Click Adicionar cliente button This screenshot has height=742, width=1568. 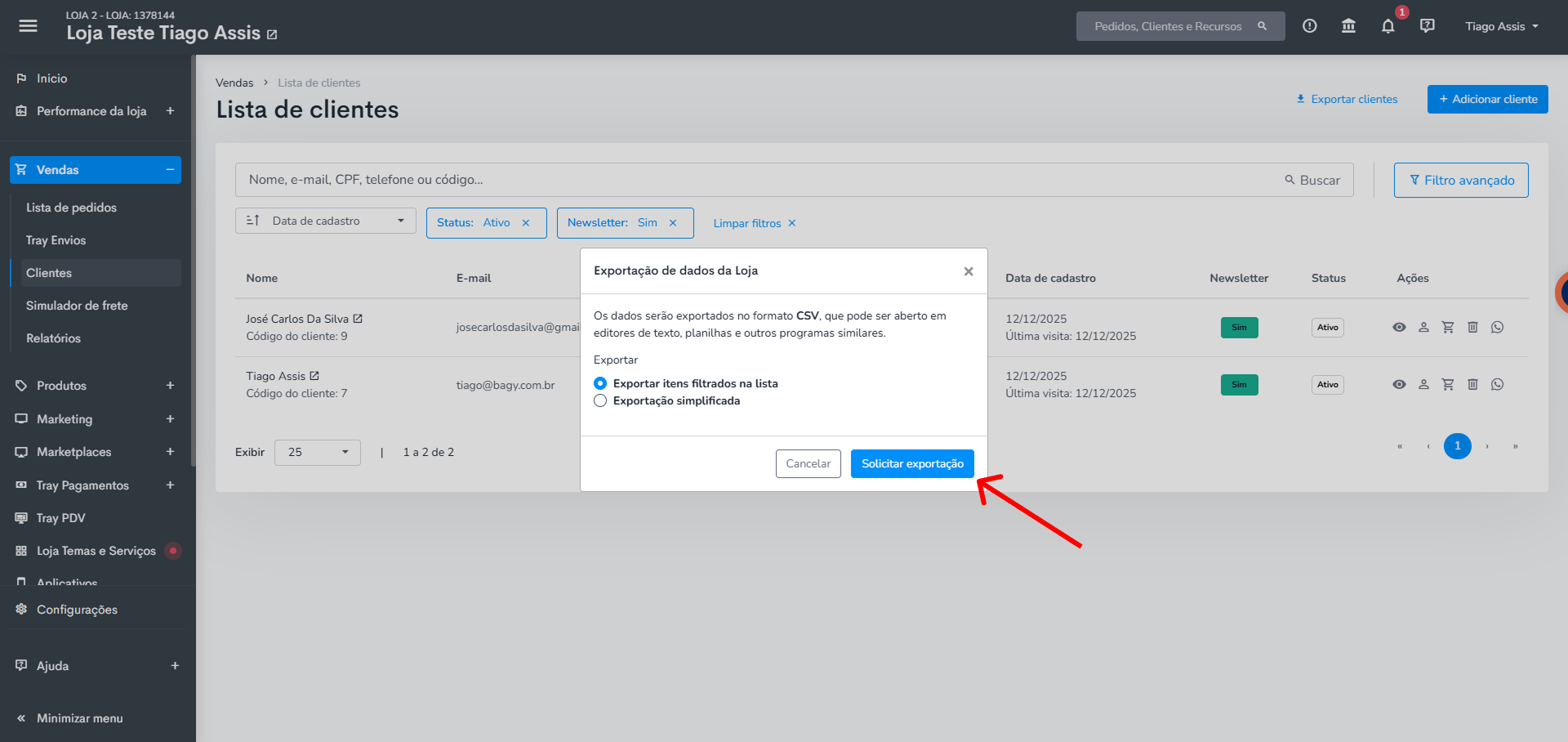point(1488,99)
